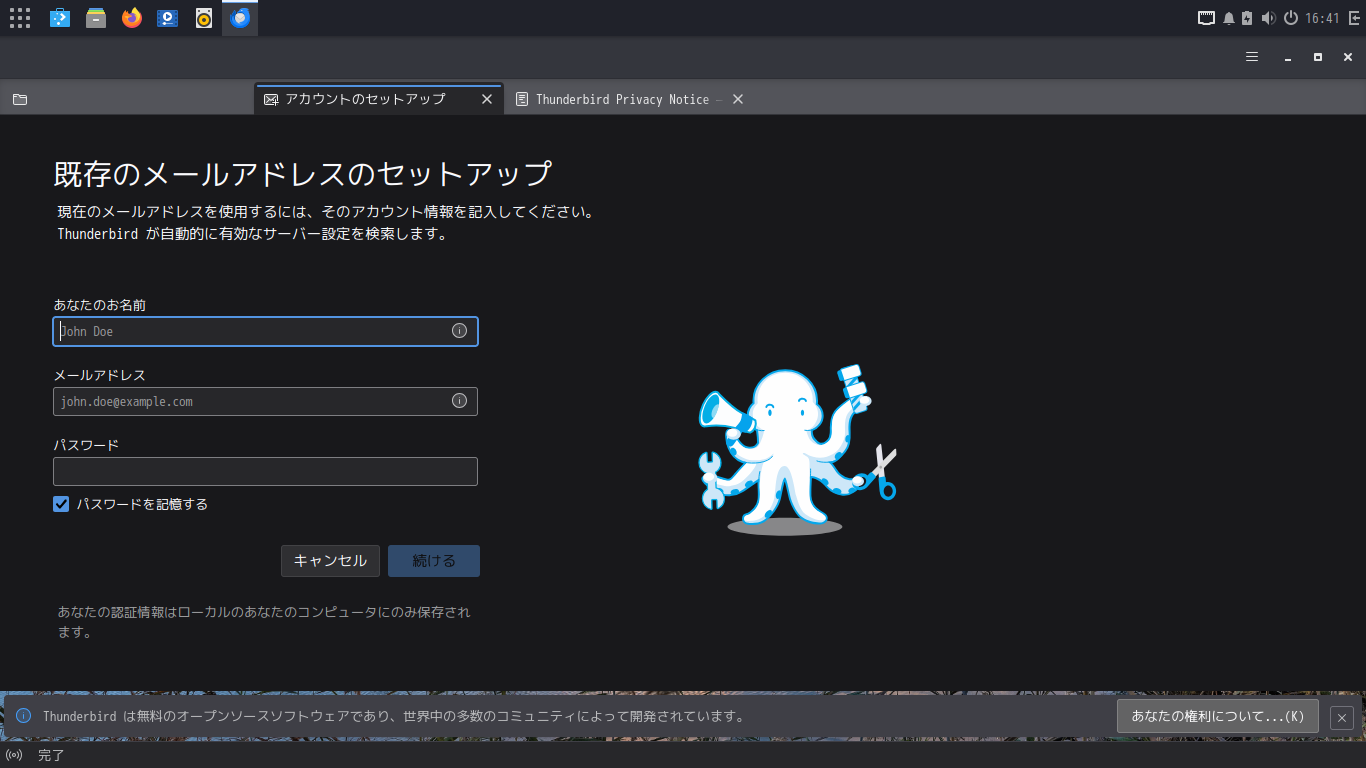
Task: Click the キャンセル button
Action: [330, 561]
